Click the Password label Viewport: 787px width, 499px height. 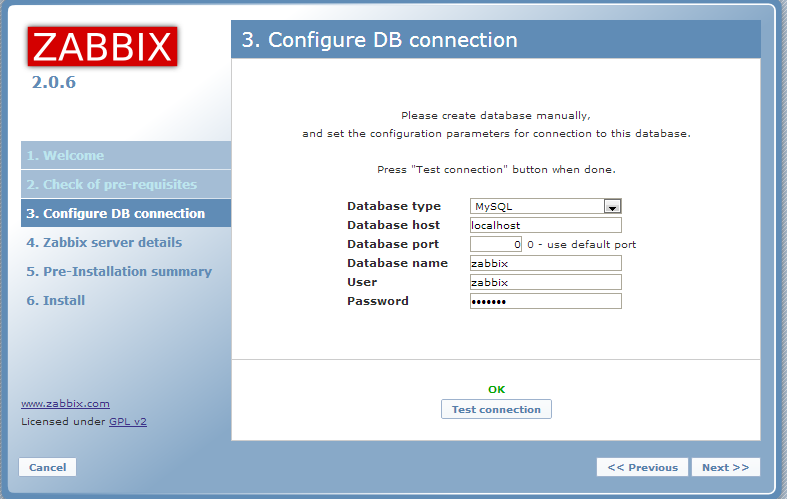[378, 301]
